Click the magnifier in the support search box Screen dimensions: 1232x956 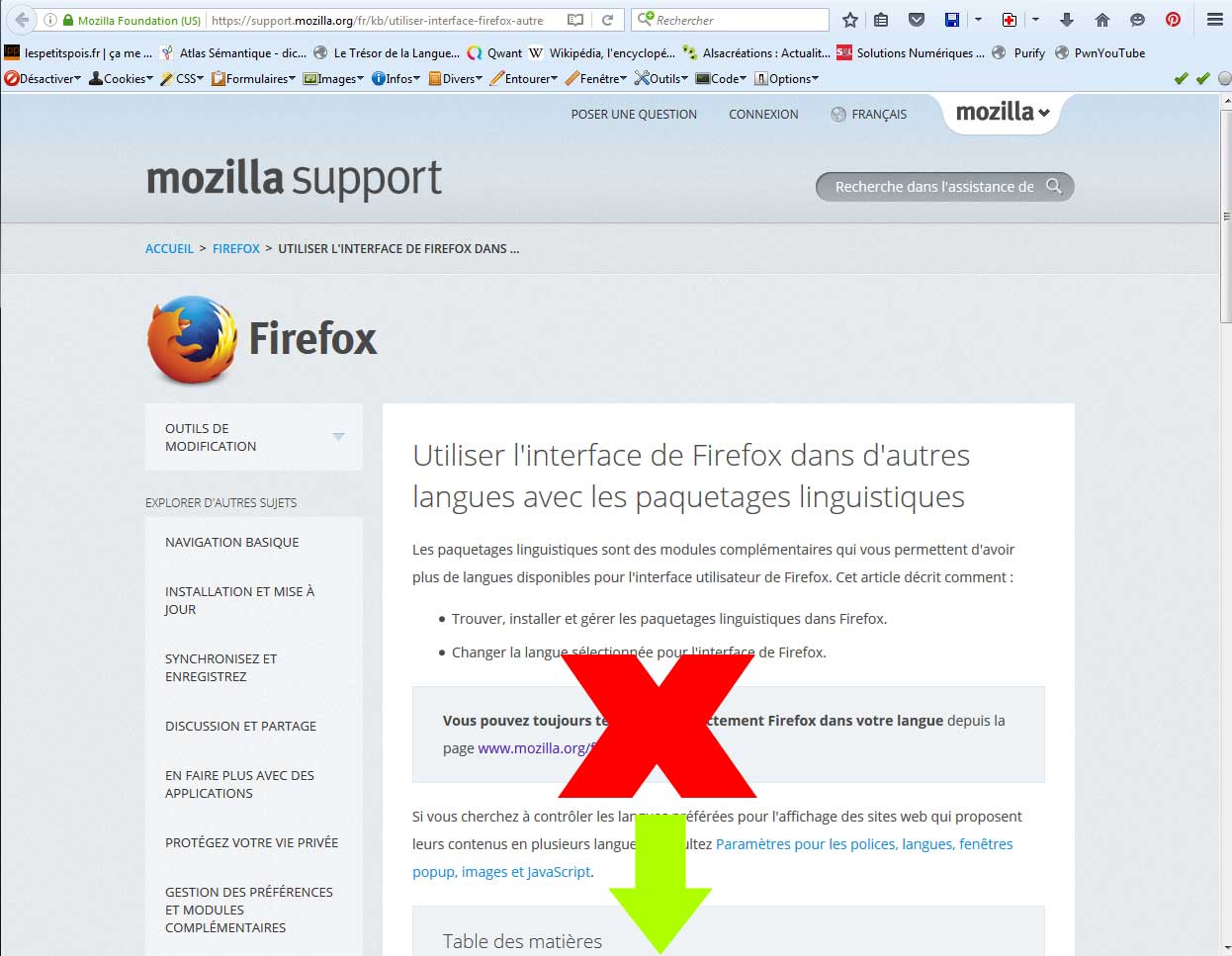point(1054,186)
